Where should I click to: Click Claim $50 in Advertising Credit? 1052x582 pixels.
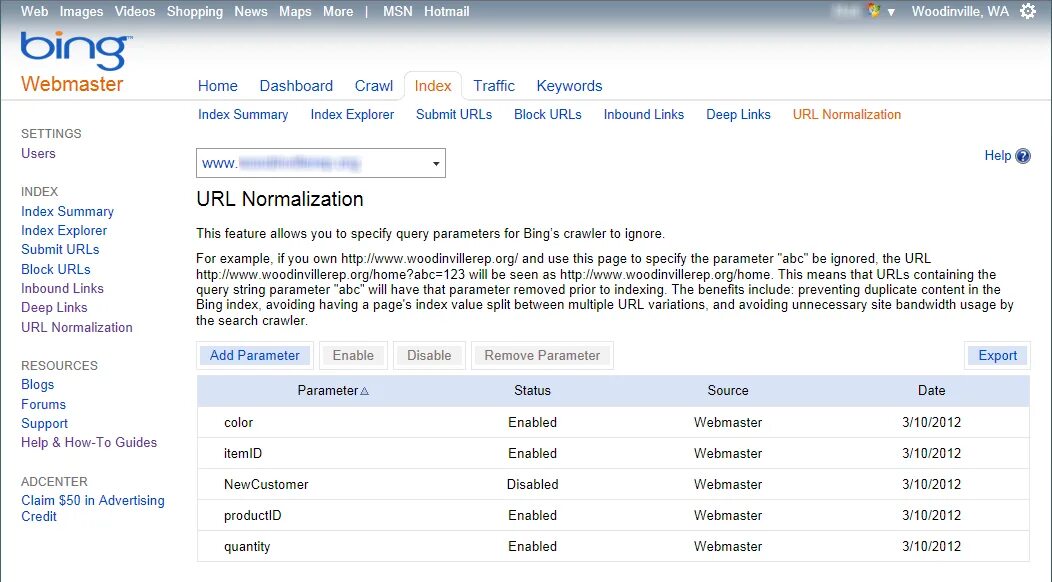93,508
